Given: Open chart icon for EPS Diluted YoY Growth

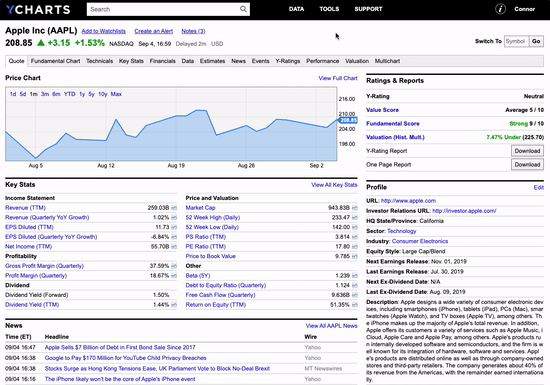Looking at the screenshot, I should 174,237.
